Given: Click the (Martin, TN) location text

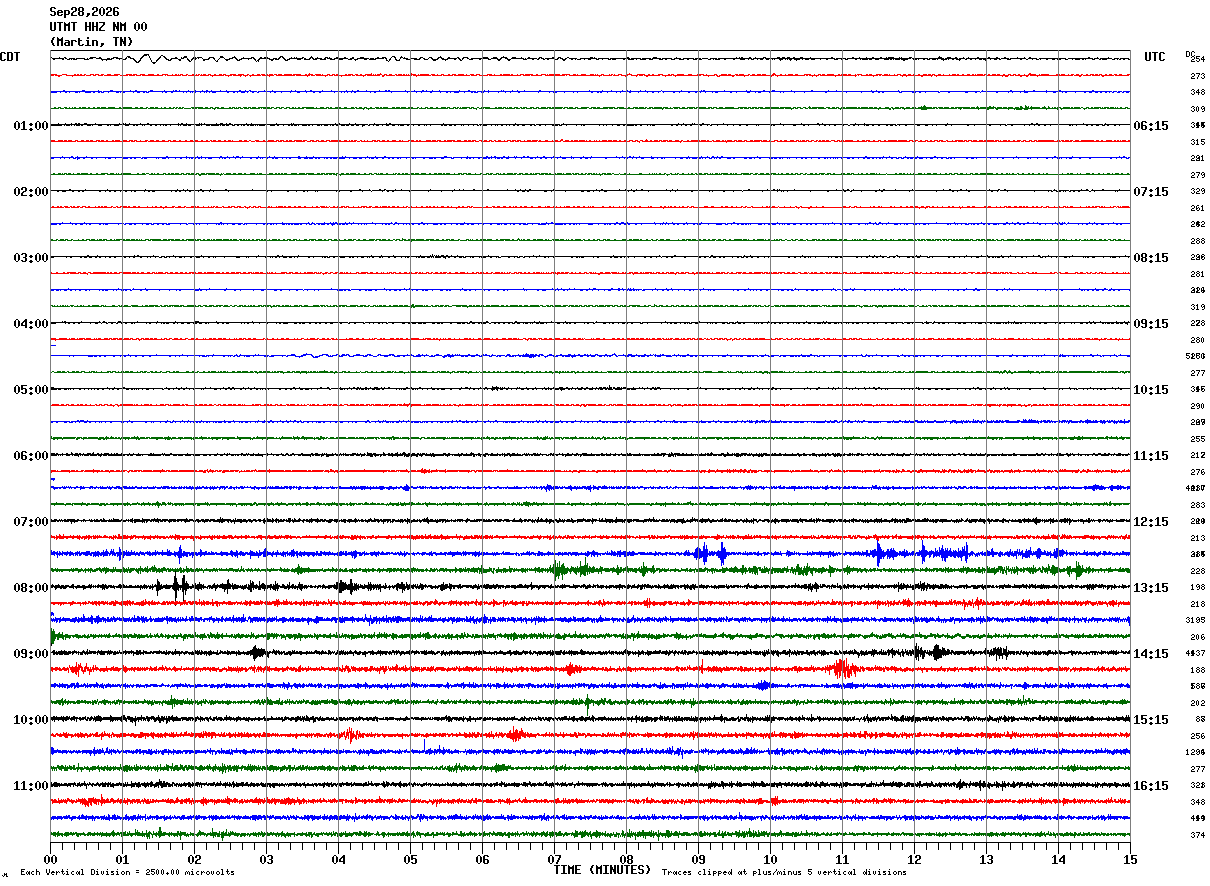Looking at the screenshot, I should coord(91,42).
